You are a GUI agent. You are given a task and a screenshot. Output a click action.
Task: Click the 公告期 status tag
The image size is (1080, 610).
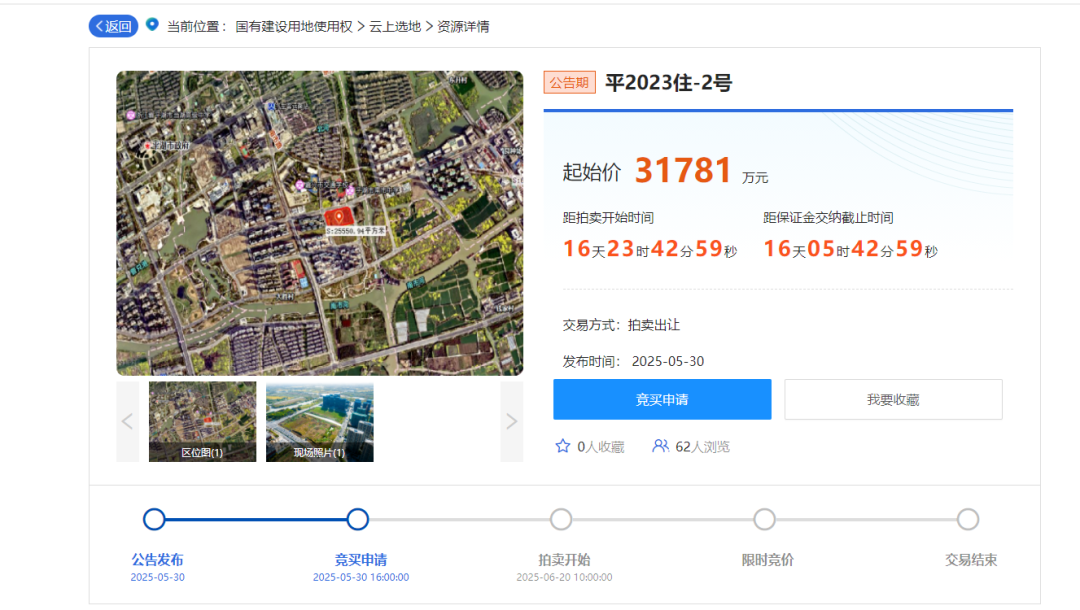pos(570,83)
